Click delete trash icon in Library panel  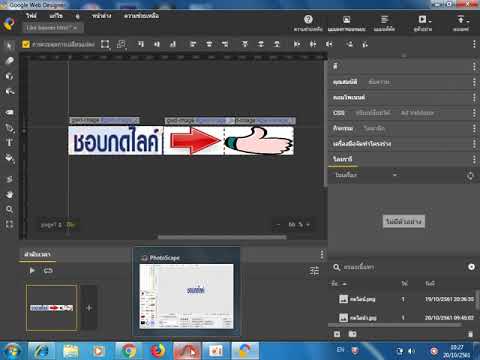(x=470, y=334)
